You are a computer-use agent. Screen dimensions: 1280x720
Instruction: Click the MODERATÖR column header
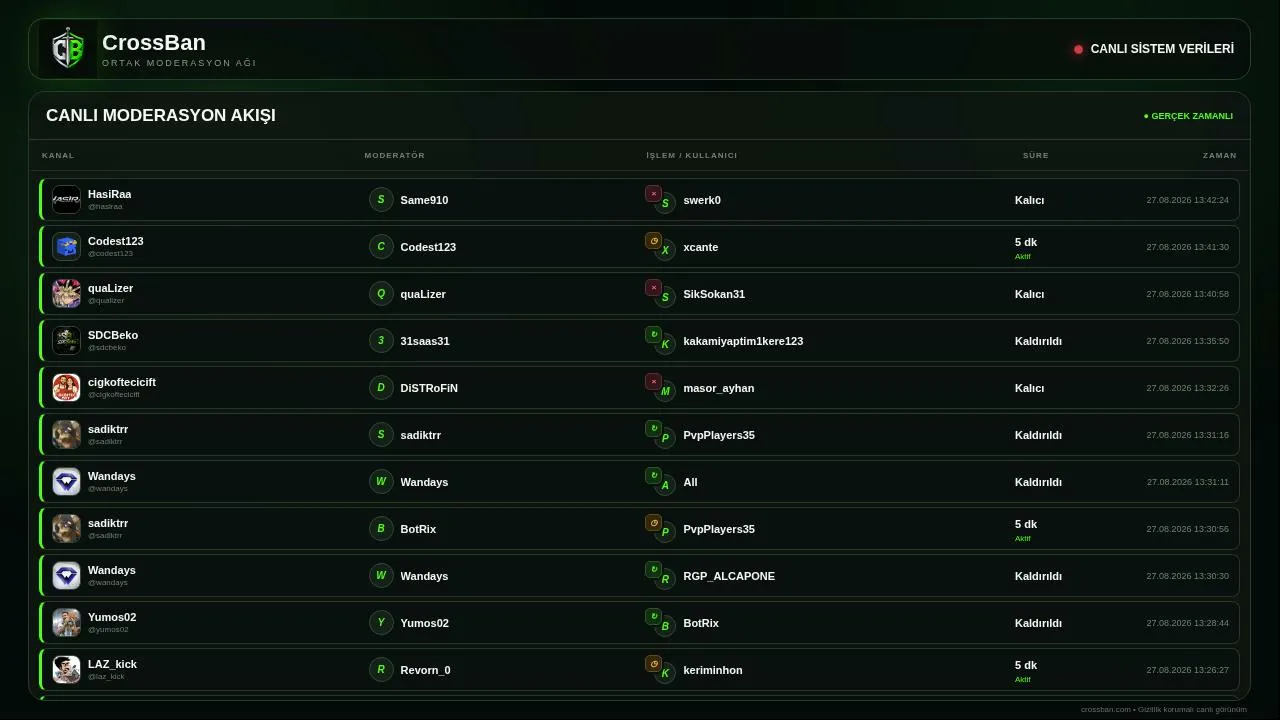point(395,155)
